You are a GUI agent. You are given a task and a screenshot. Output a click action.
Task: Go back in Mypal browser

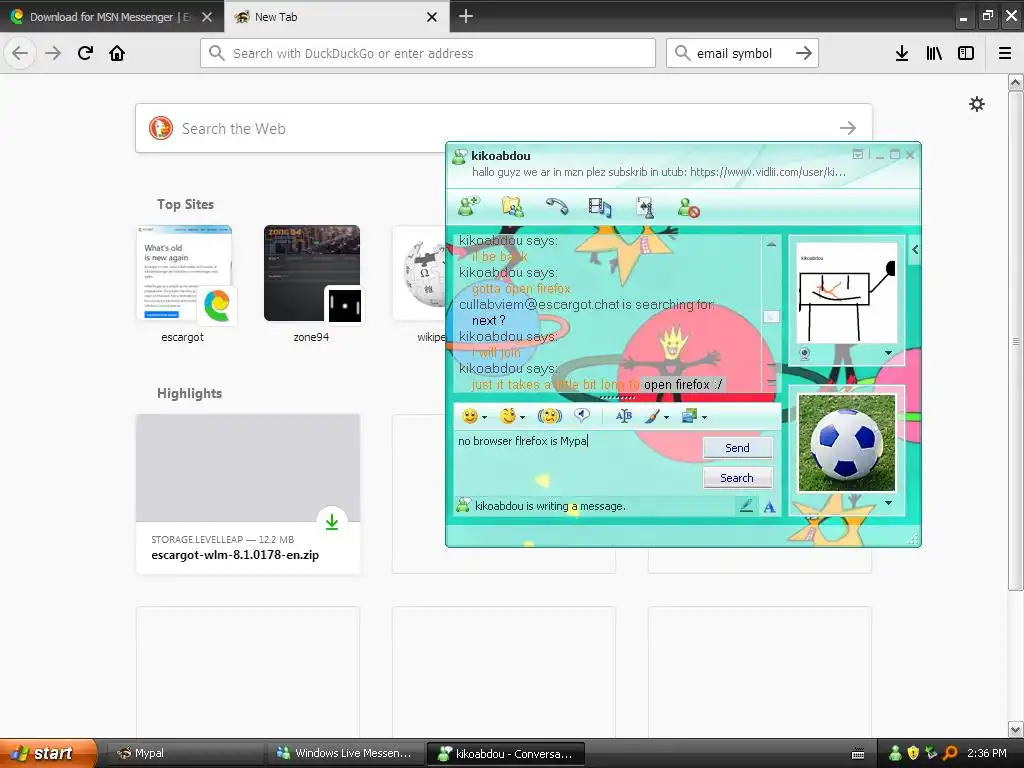pos(20,53)
